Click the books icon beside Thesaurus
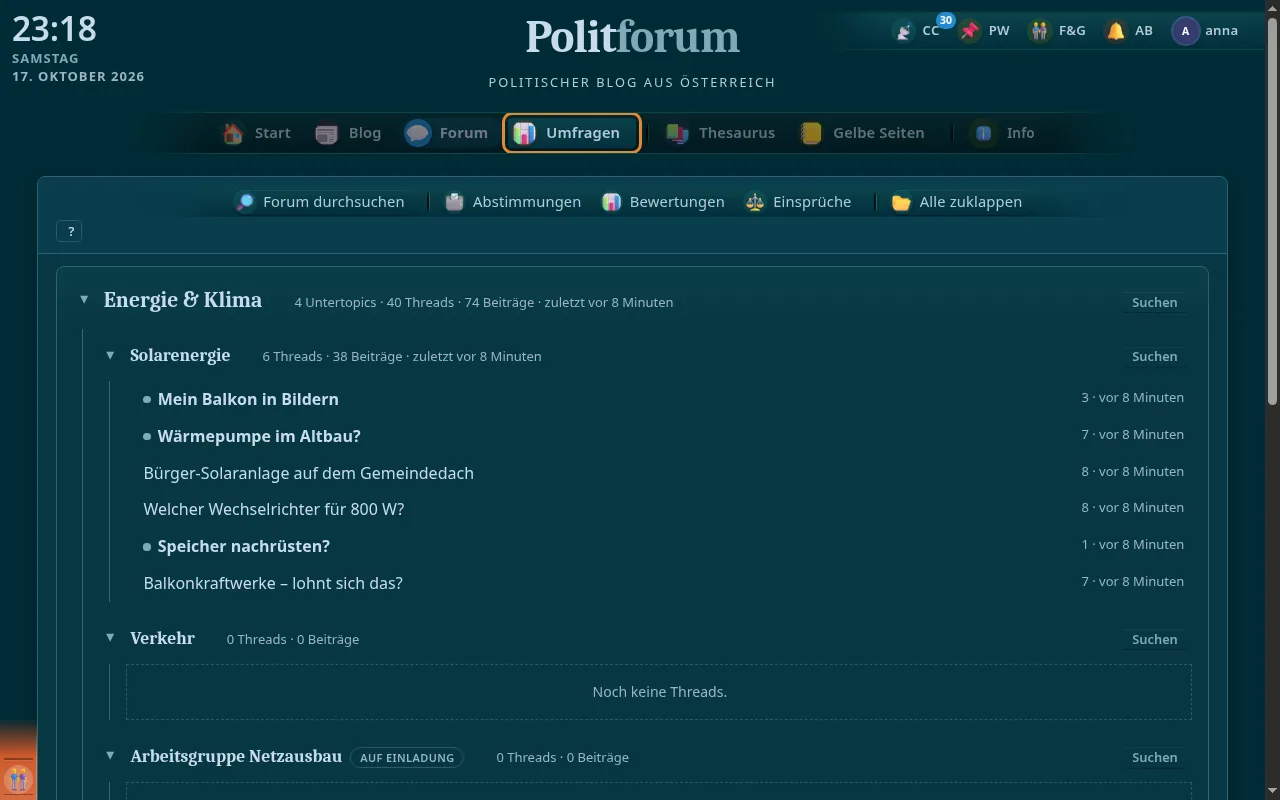 click(x=677, y=133)
